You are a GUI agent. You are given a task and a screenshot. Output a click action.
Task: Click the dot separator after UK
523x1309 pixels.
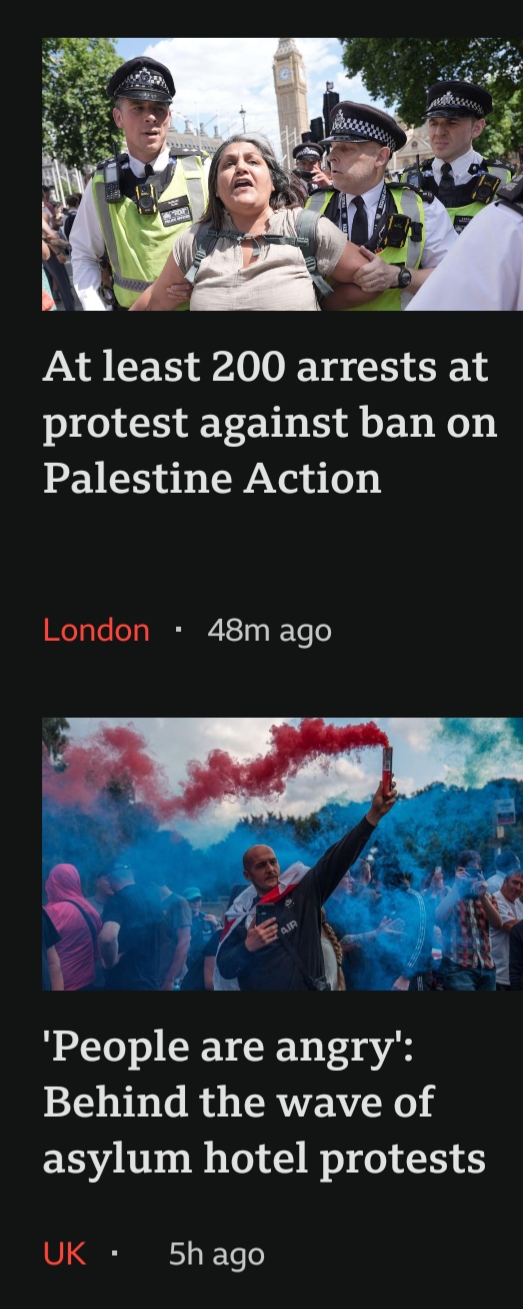pos(113,1253)
